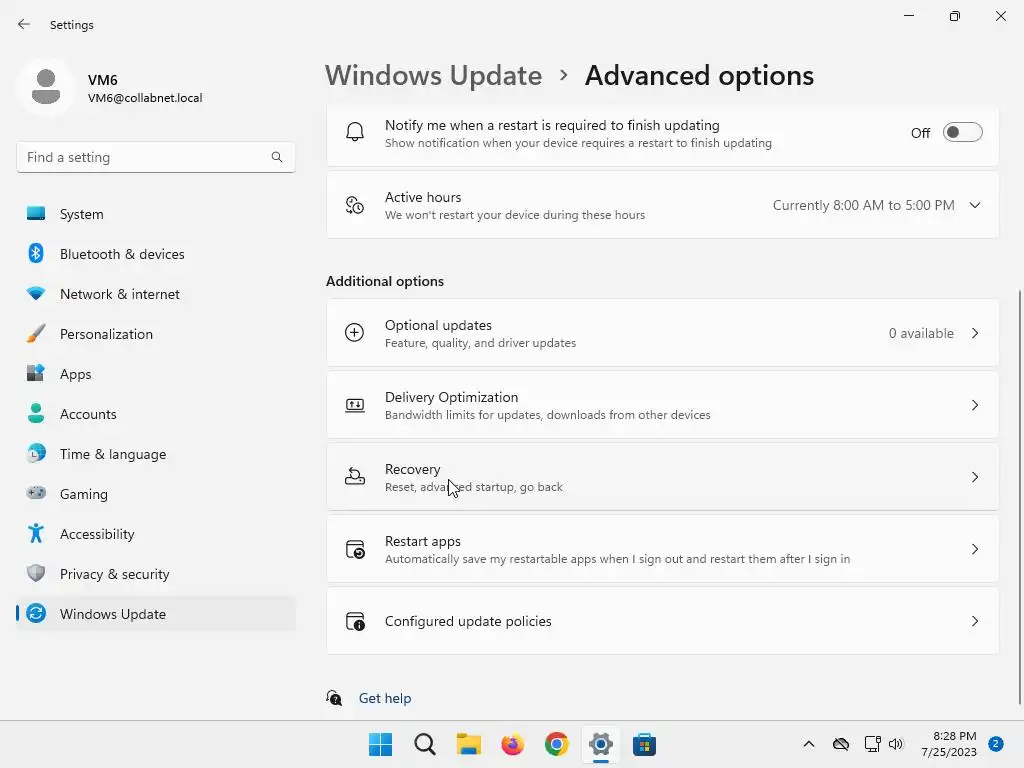Click the Get help link
Image resolution: width=1024 pixels, height=768 pixels.
[385, 698]
